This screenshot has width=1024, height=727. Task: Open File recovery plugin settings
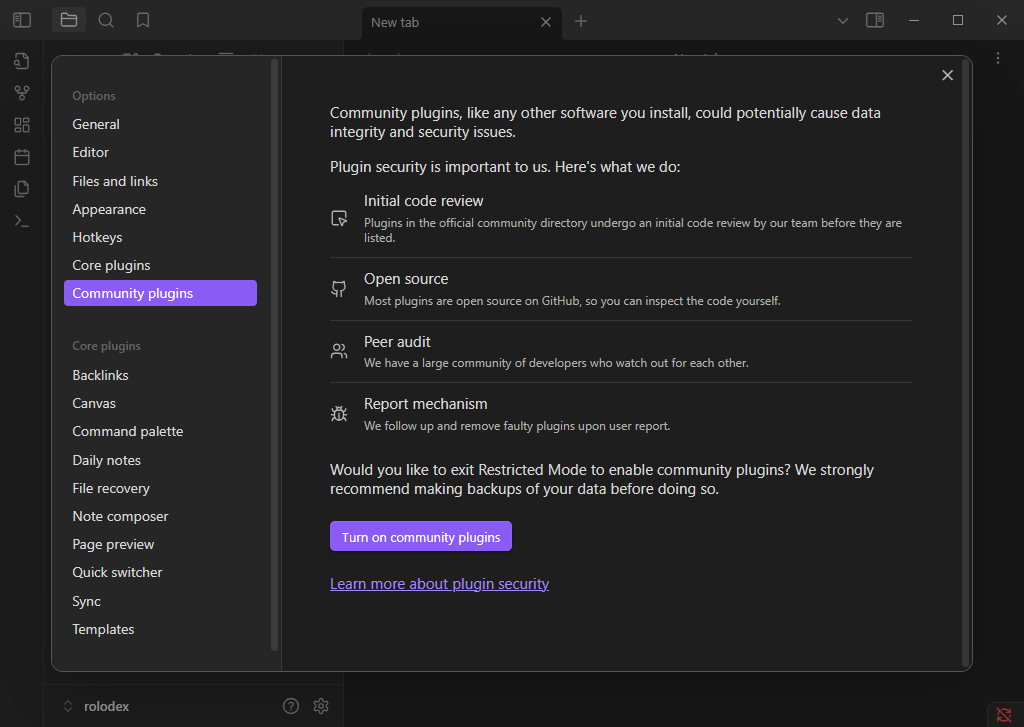[161, 488]
